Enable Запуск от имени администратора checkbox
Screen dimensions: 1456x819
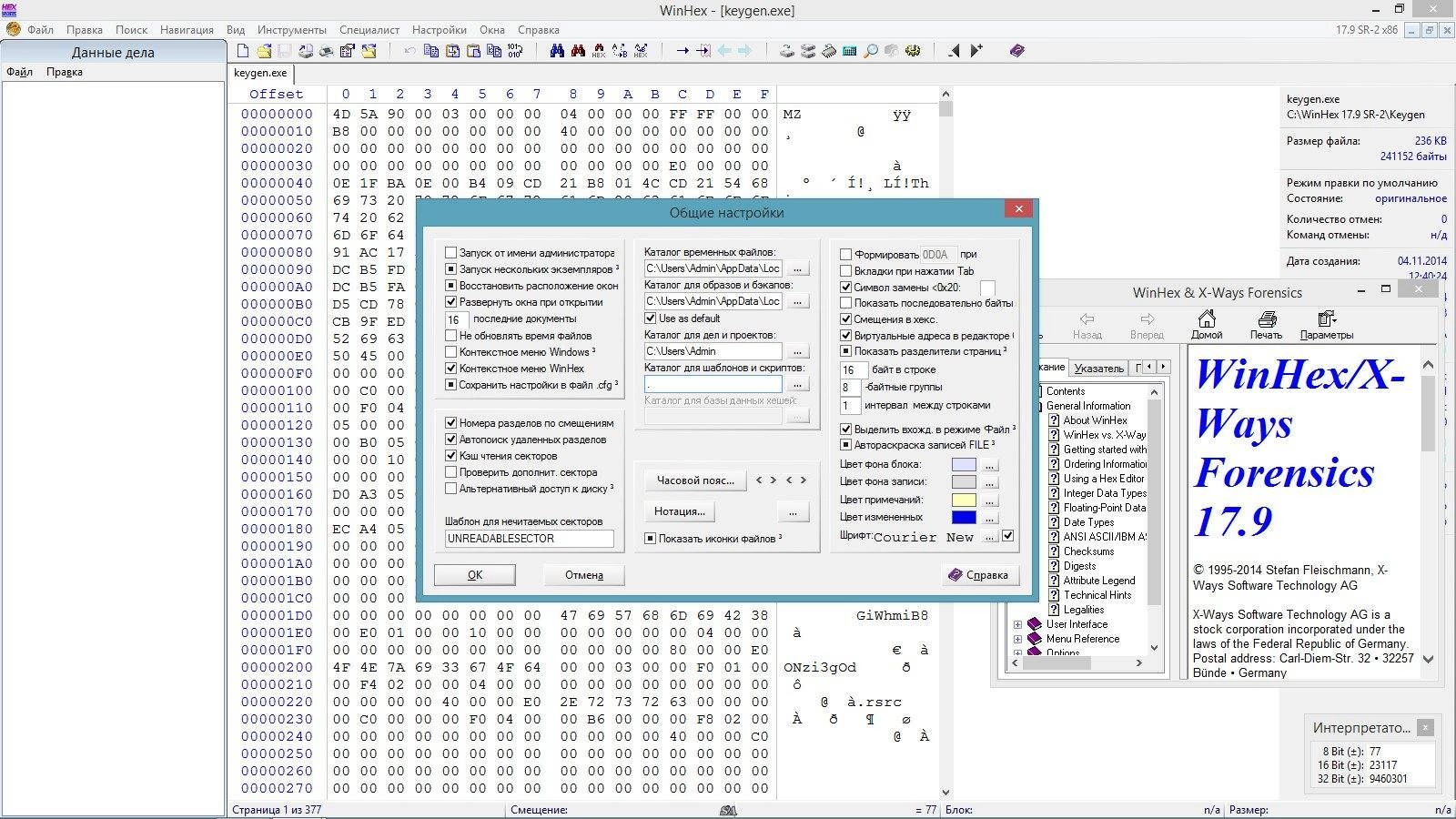pos(451,253)
